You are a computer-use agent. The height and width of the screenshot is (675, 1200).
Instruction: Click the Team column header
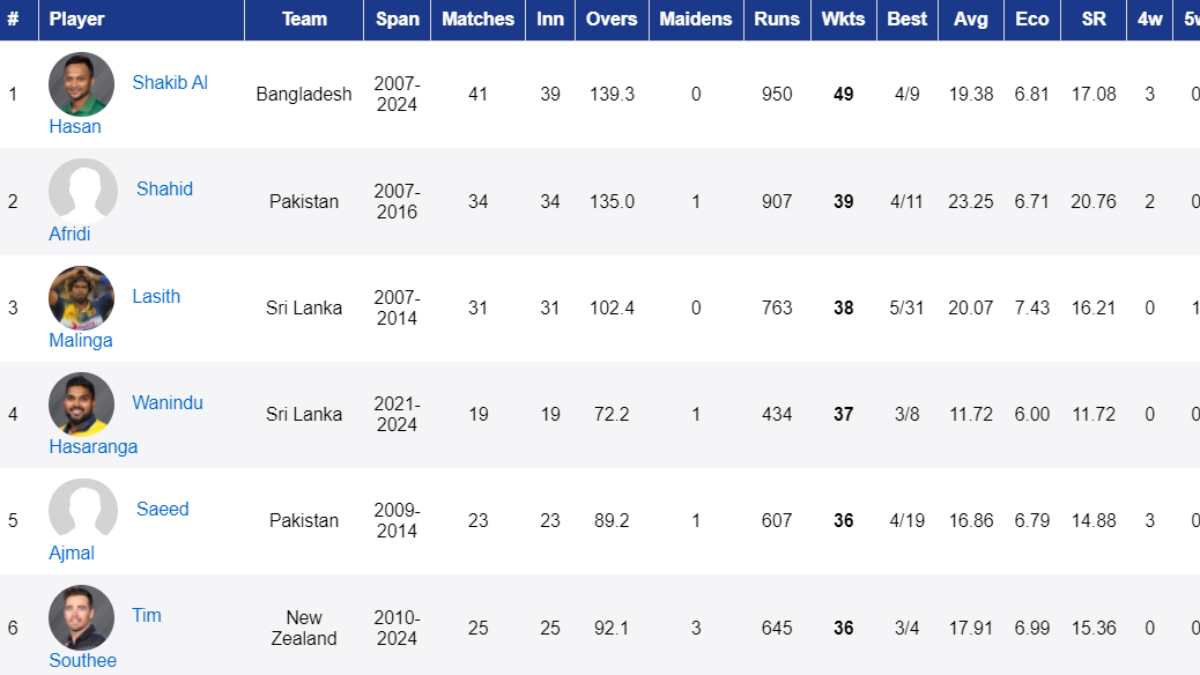click(x=304, y=19)
